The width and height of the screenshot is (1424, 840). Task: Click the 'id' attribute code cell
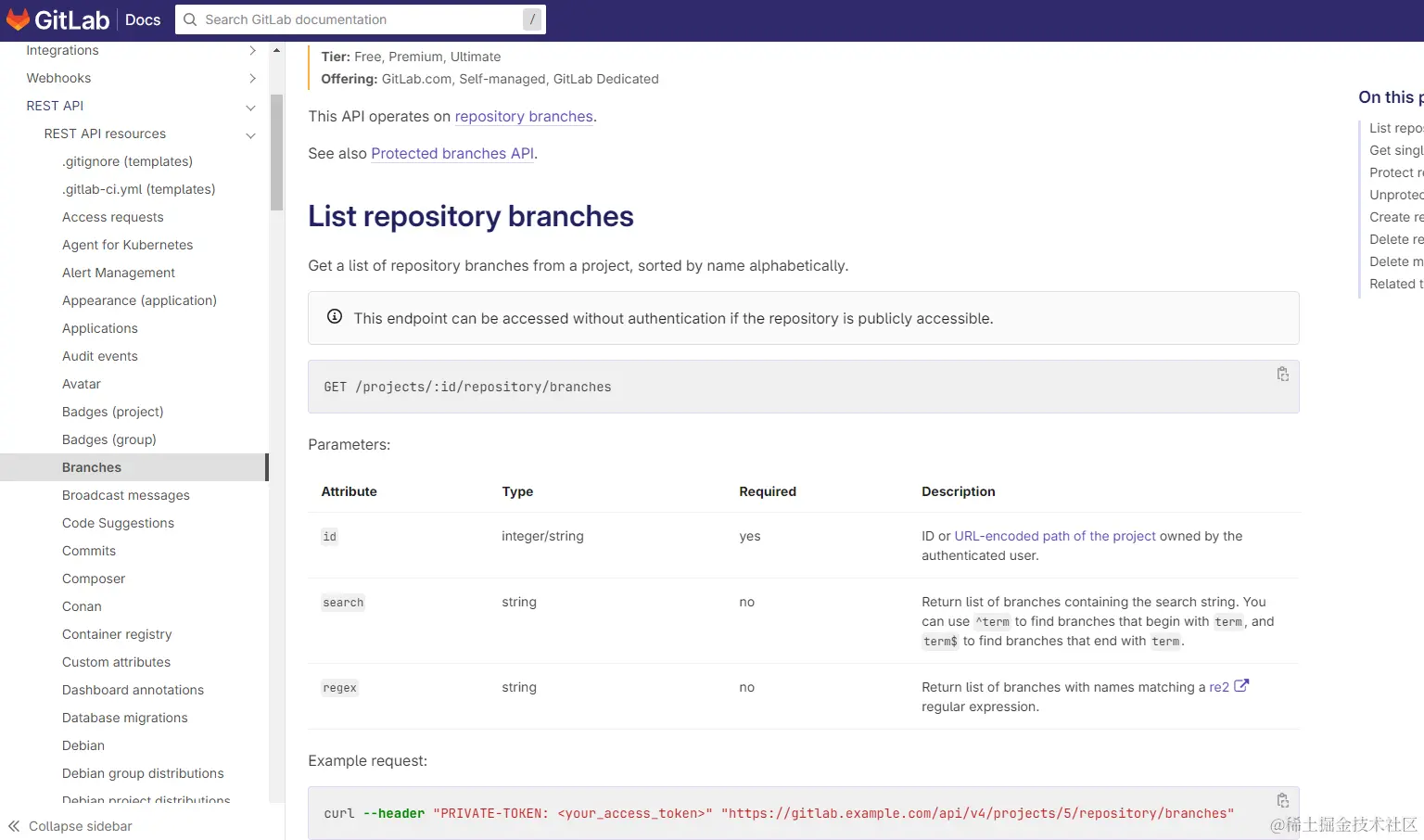(x=329, y=537)
